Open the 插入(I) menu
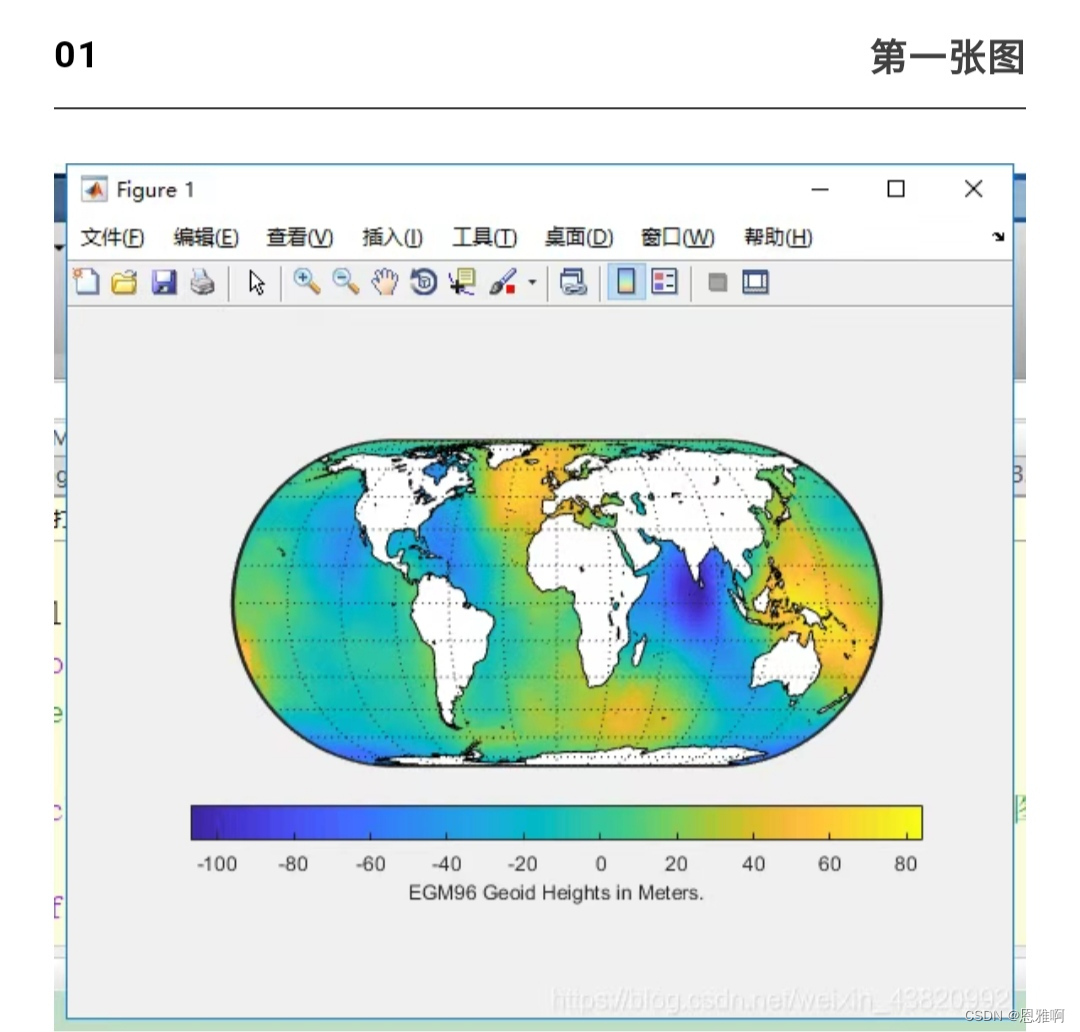Image resolution: width=1080 pixels, height=1032 pixels. click(x=391, y=237)
